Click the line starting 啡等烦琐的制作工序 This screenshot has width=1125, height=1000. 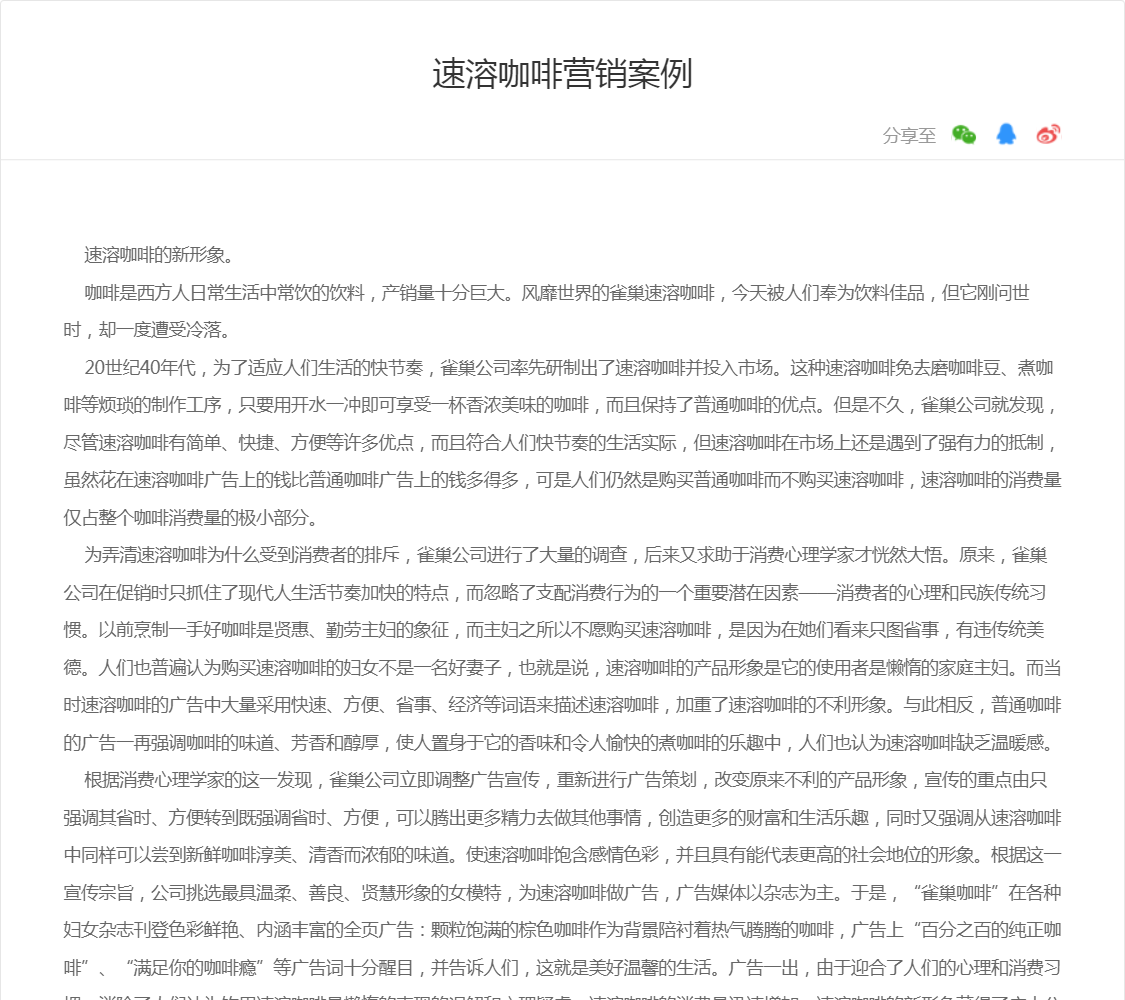coord(562,405)
